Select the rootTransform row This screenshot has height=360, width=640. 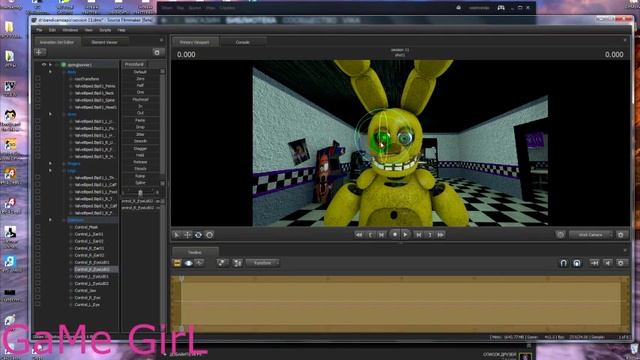[x=87, y=79]
